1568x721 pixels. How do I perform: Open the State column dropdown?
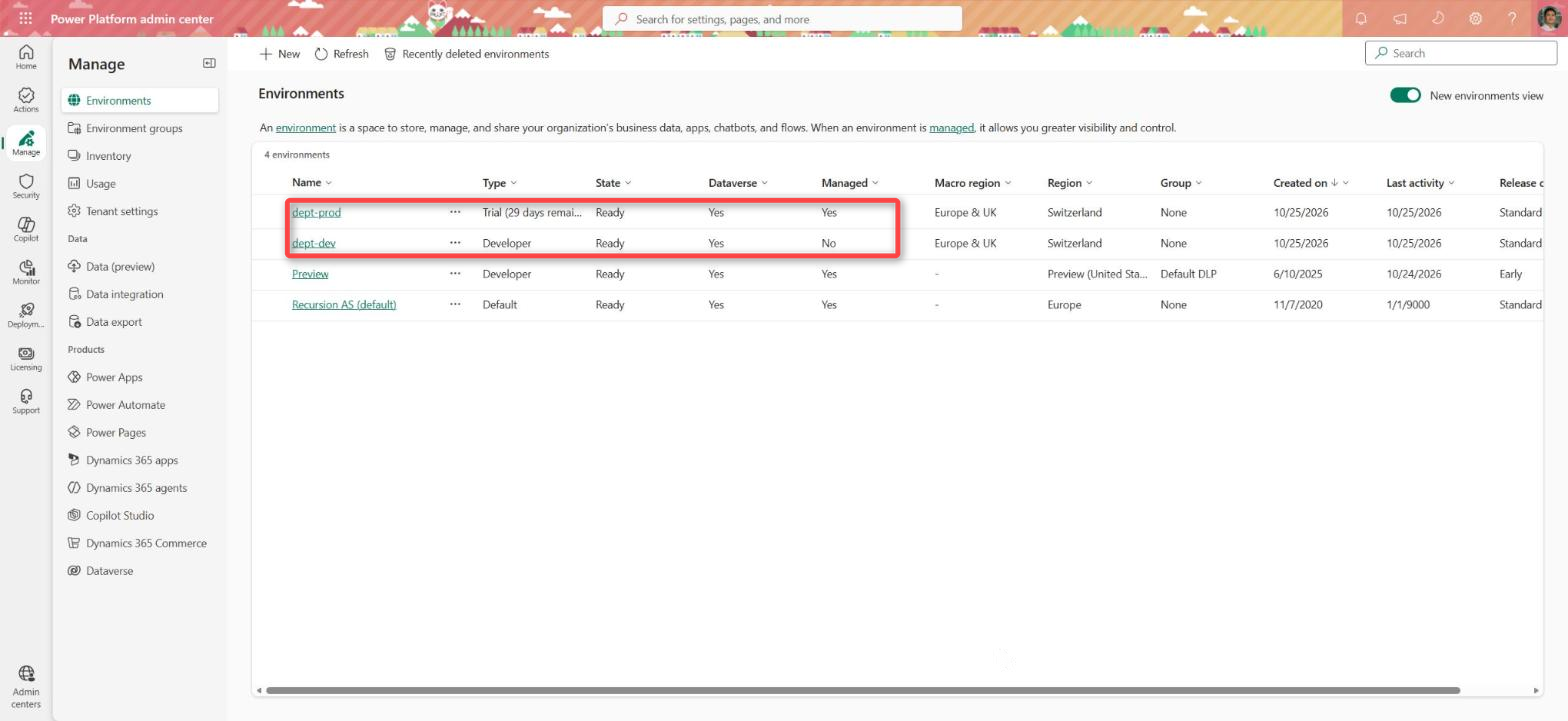tap(613, 183)
